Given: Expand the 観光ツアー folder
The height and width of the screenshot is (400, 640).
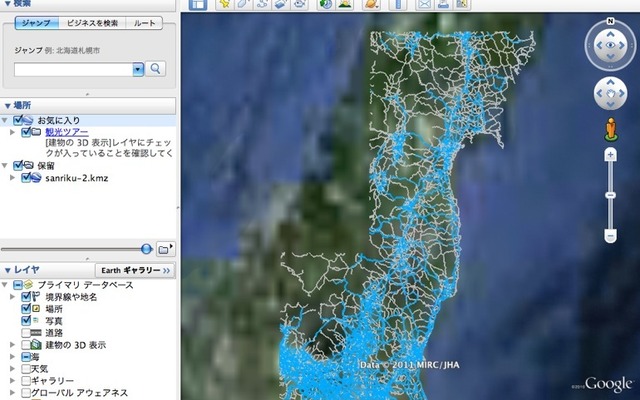Looking at the screenshot, I should pos(13,132).
